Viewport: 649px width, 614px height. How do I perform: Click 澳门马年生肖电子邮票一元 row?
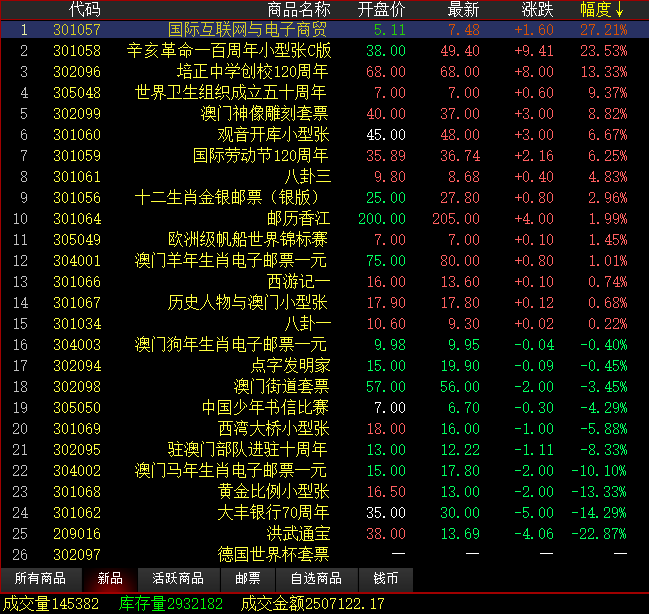coord(324,471)
